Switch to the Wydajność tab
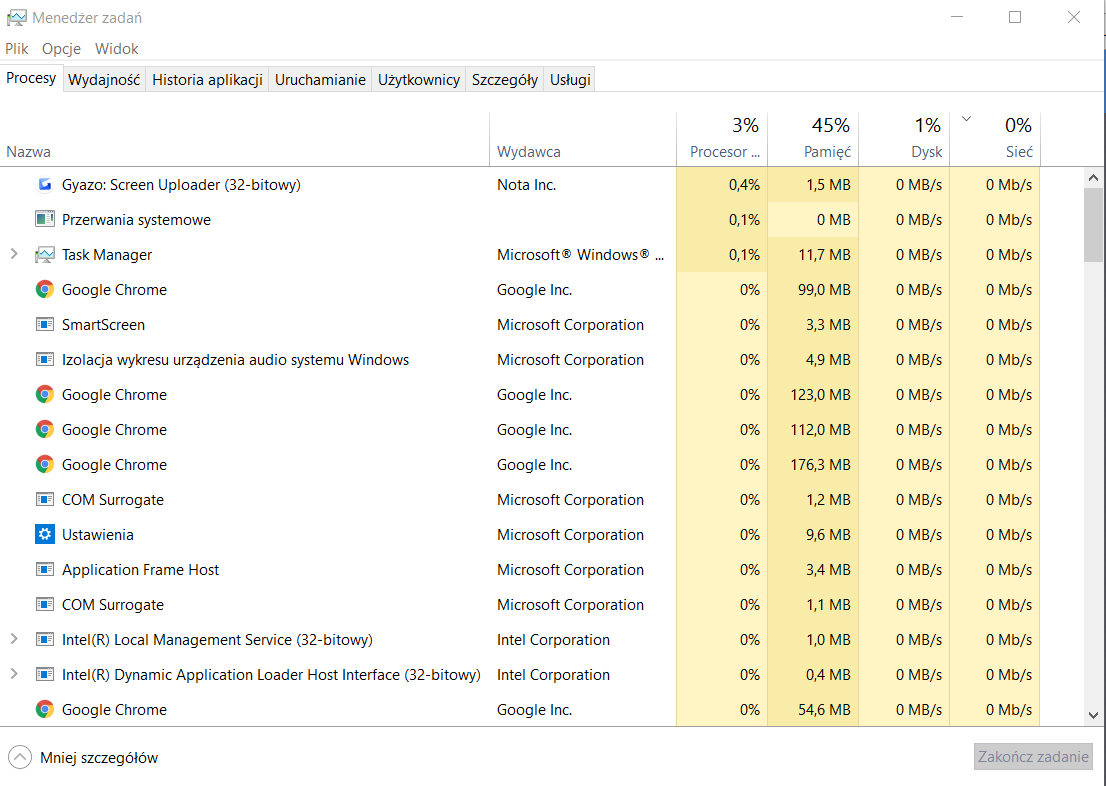1106x786 pixels. (x=104, y=80)
